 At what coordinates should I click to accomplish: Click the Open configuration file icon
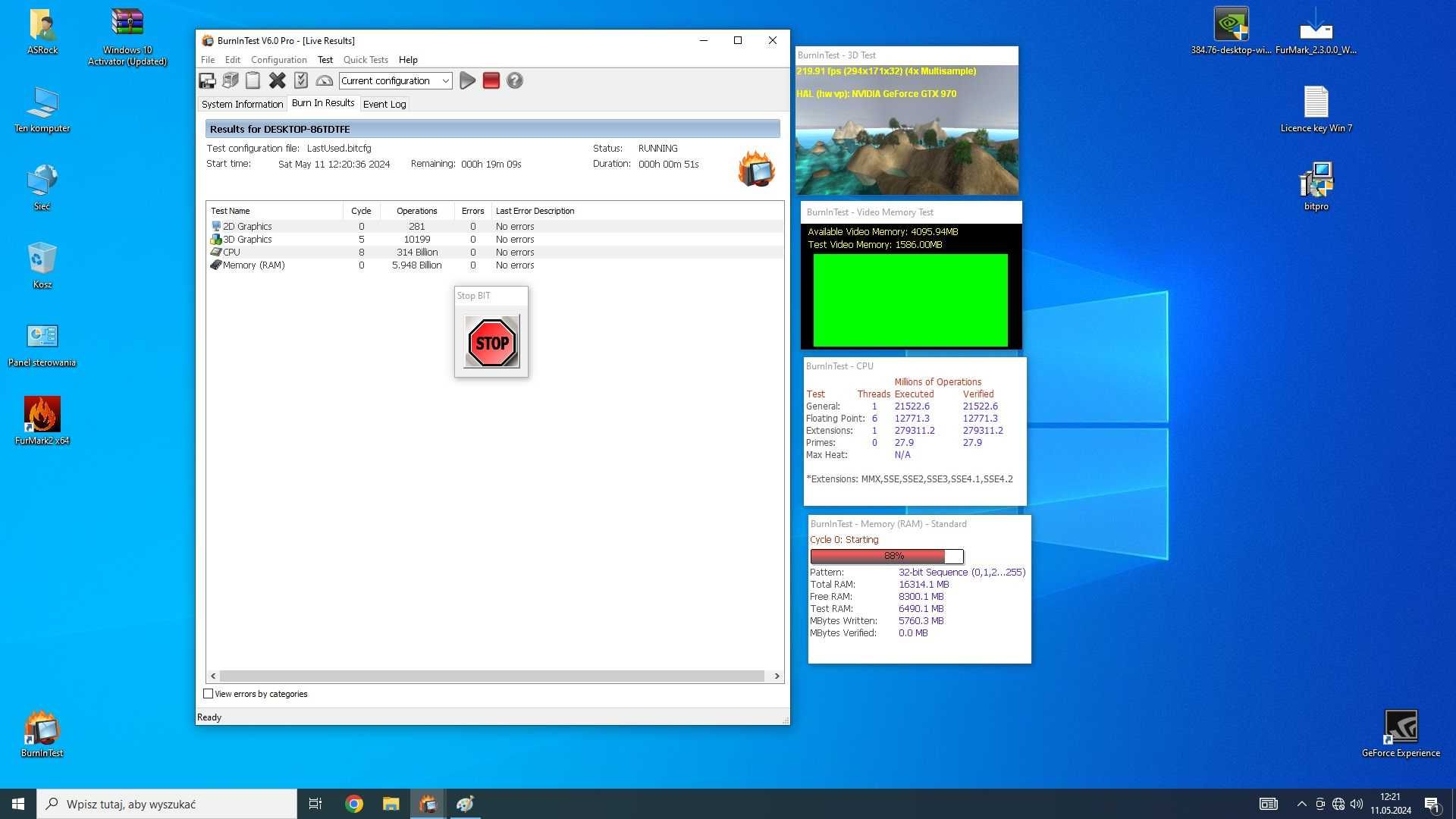click(x=231, y=80)
